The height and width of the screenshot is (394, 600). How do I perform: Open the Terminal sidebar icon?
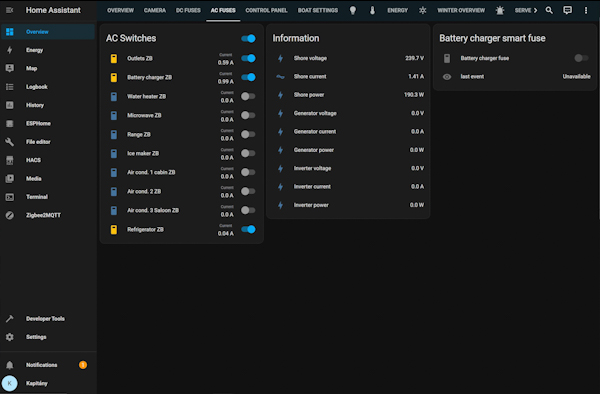pyautogui.click(x=10, y=197)
